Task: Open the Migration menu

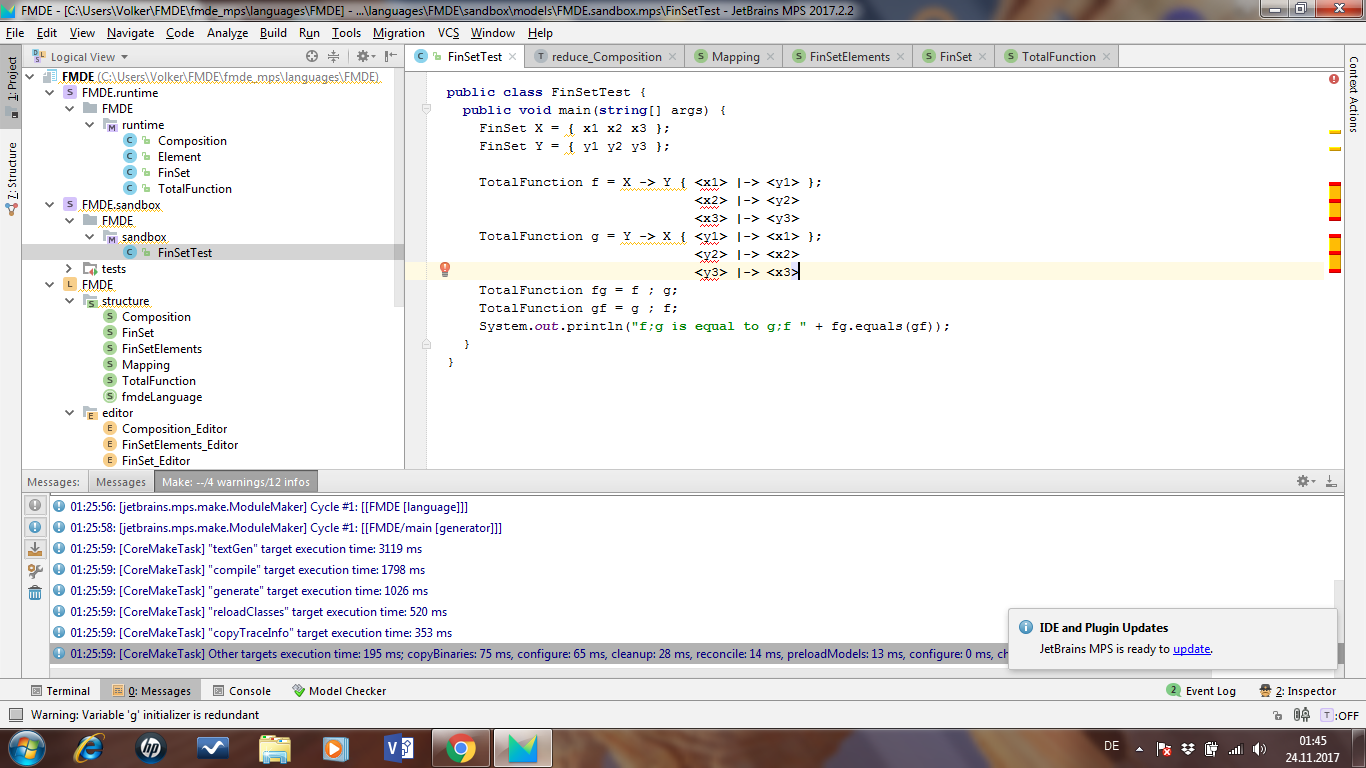Action: 399,33
